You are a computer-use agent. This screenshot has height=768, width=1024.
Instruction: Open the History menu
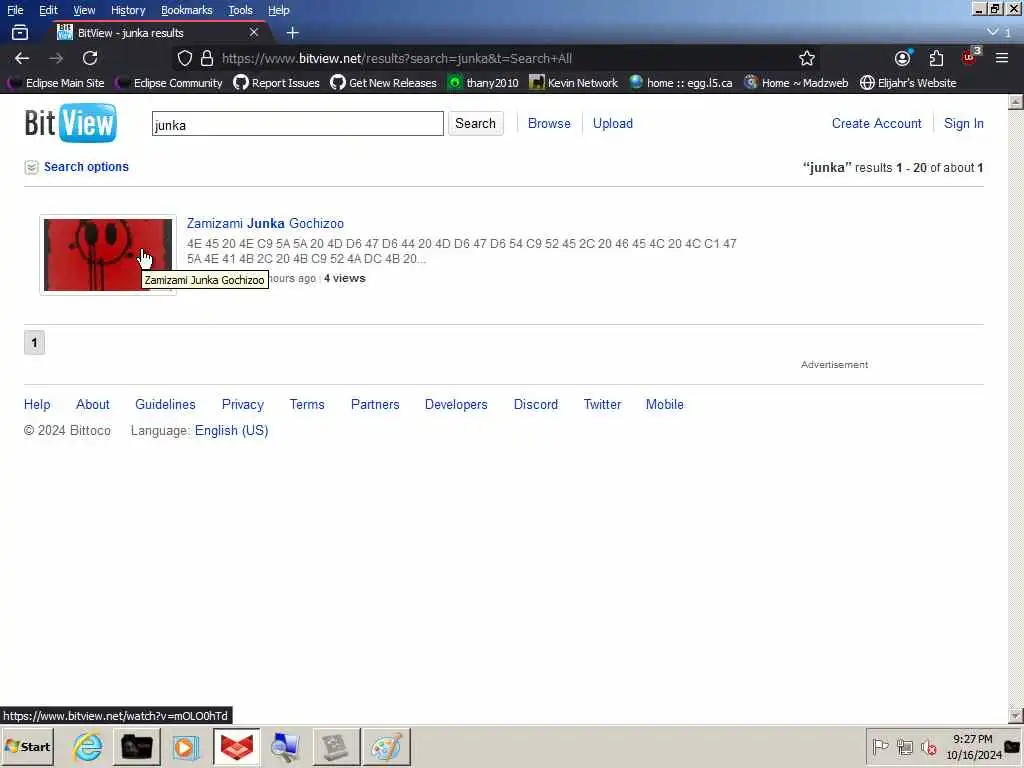point(128,10)
